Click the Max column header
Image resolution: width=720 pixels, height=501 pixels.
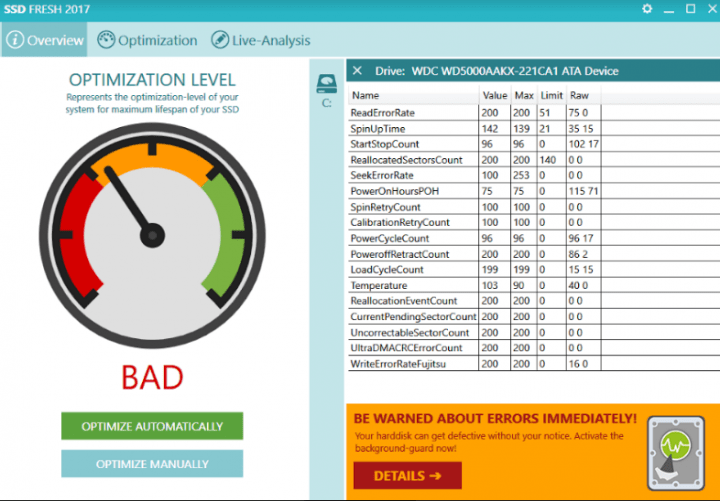[x=524, y=96]
